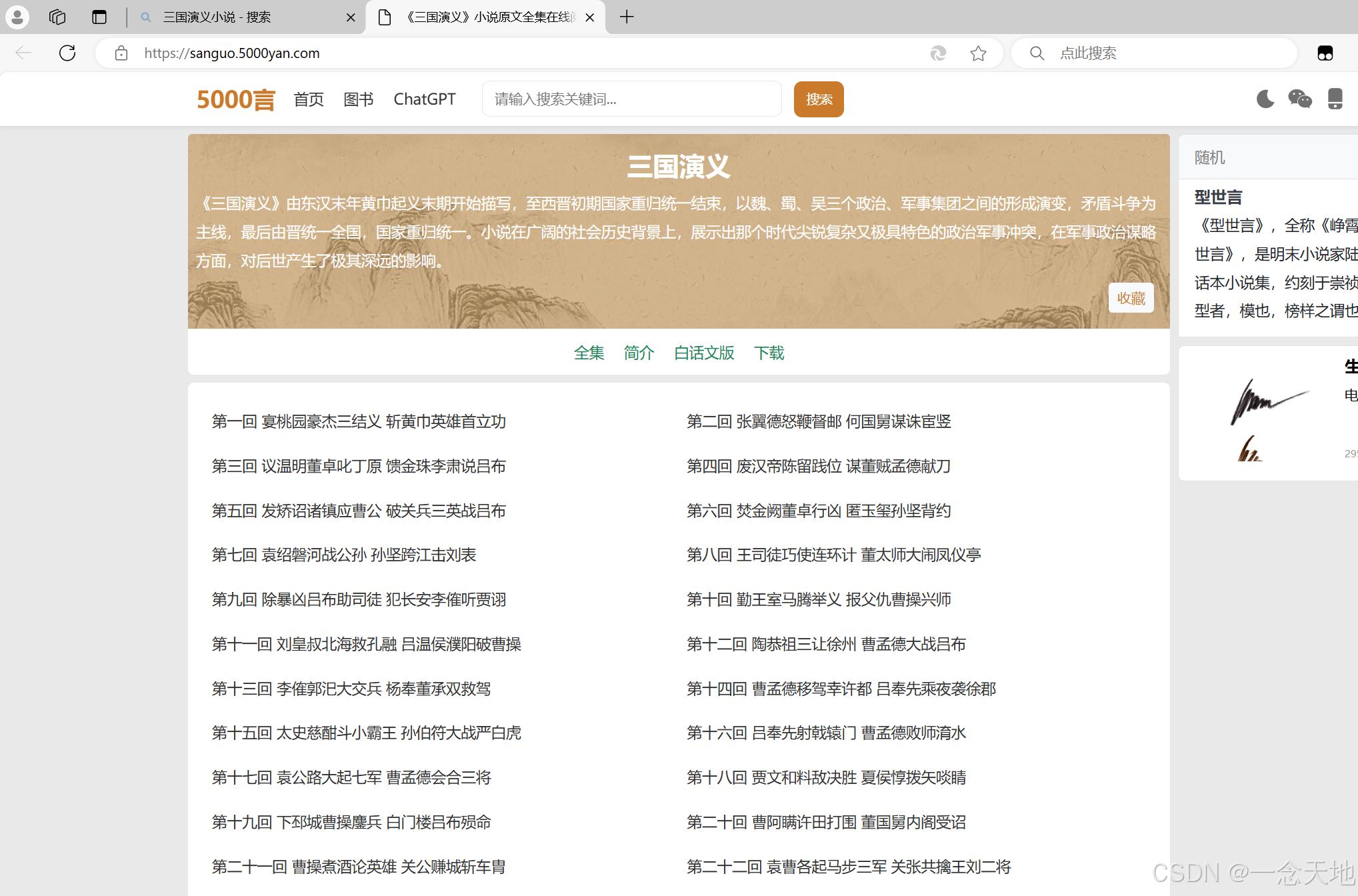Viewport: 1358px width, 896px height.
Task: Switch to the 三国演义小说 - 搜索 tab
Action: pos(247,17)
